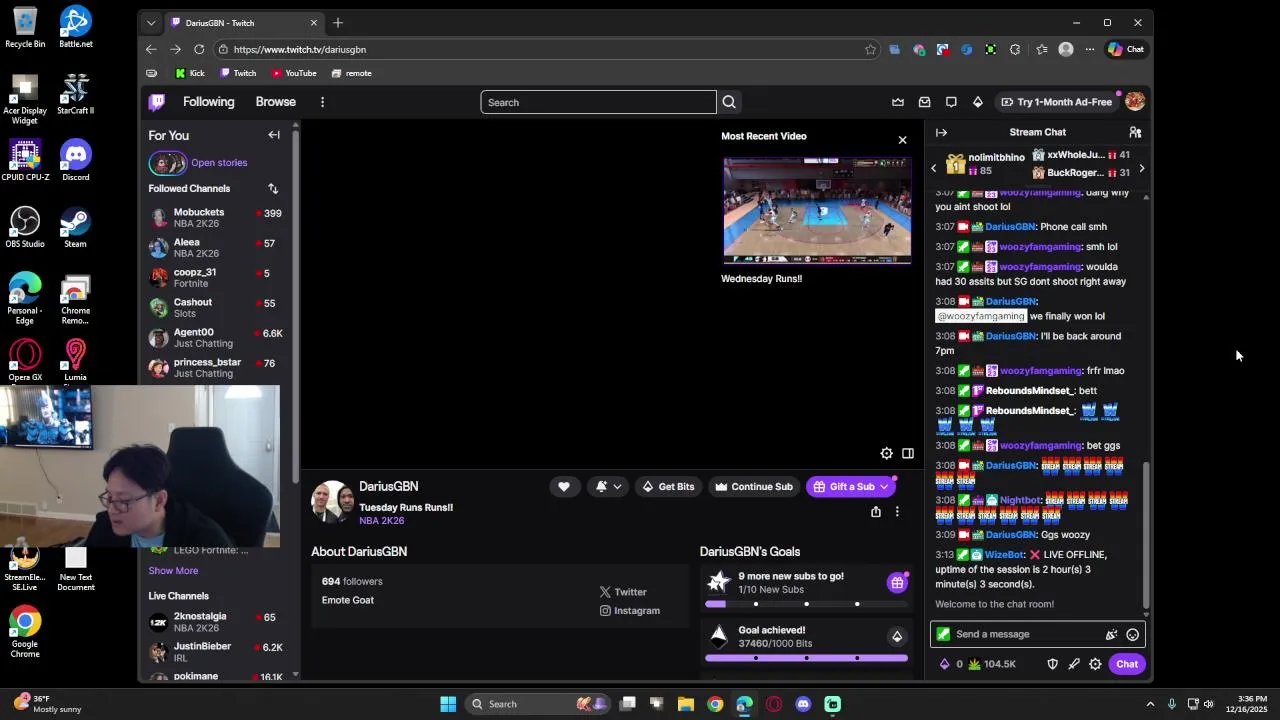
Task: Open Browse in the Twitch nav
Action: [275, 102]
